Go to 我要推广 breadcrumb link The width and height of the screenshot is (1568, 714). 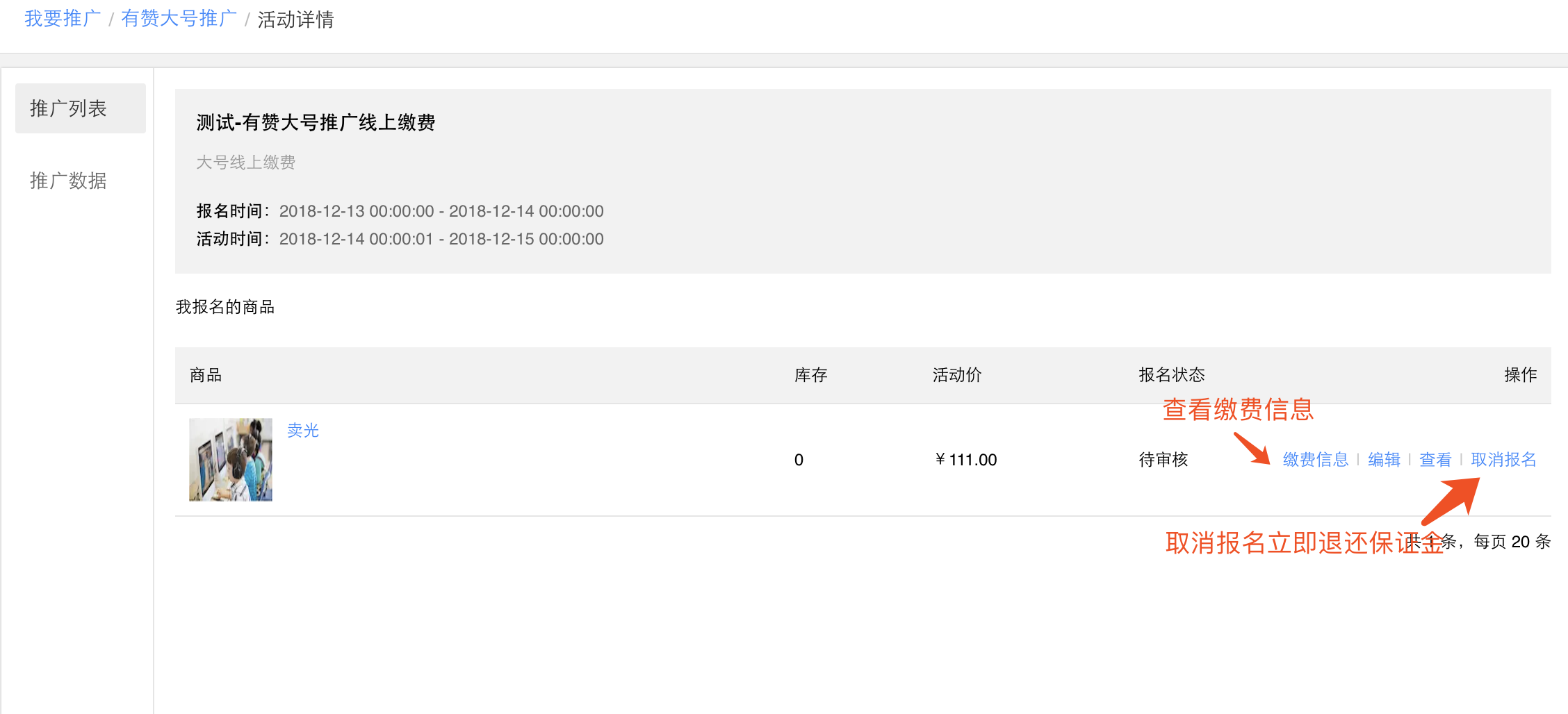(x=63, y=19)
